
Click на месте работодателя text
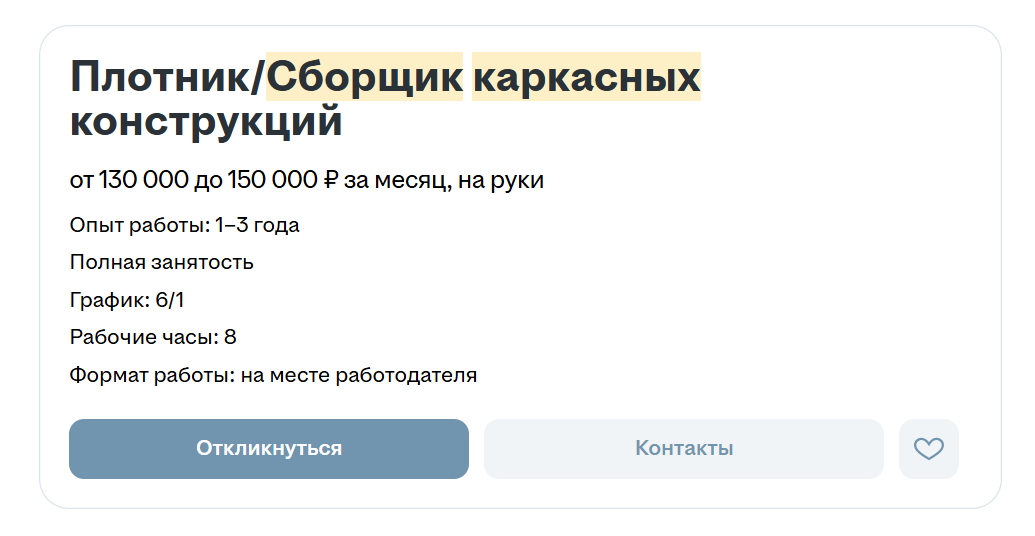pyautogui.click(x=358, y=375)
